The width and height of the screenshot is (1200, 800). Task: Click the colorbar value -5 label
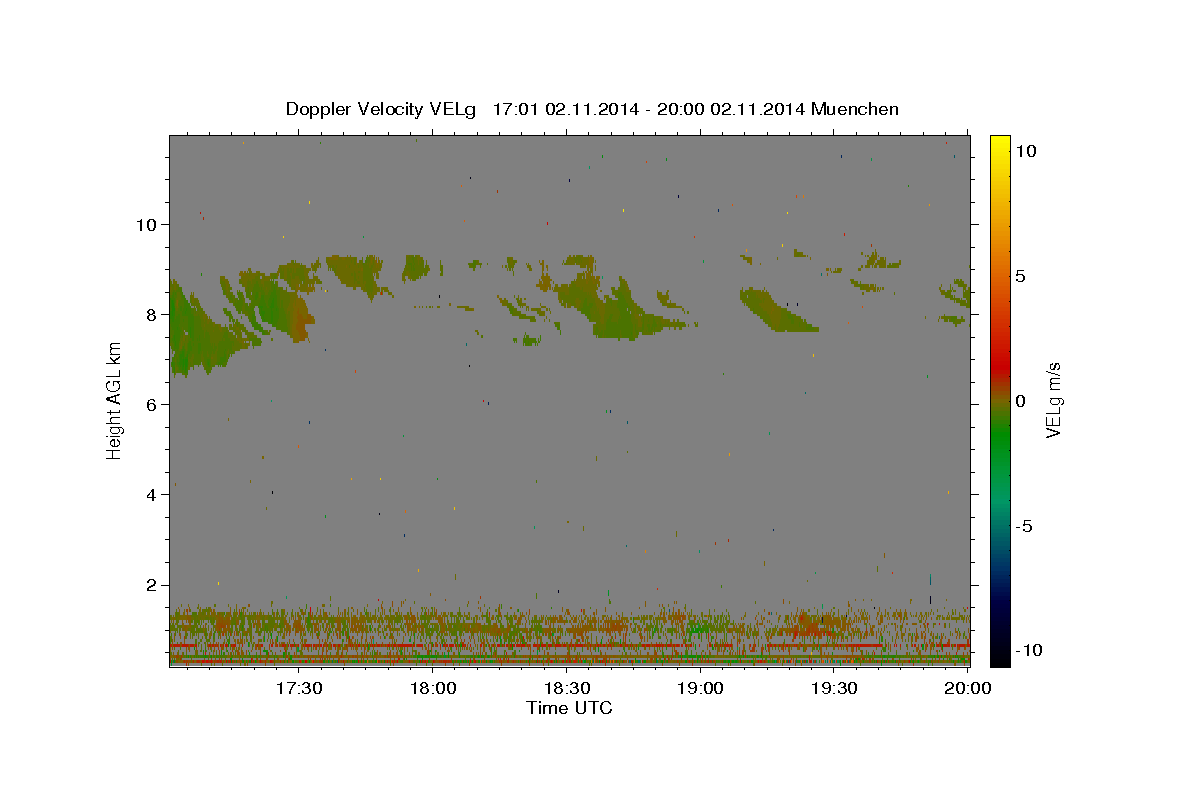click(1024, 526)
